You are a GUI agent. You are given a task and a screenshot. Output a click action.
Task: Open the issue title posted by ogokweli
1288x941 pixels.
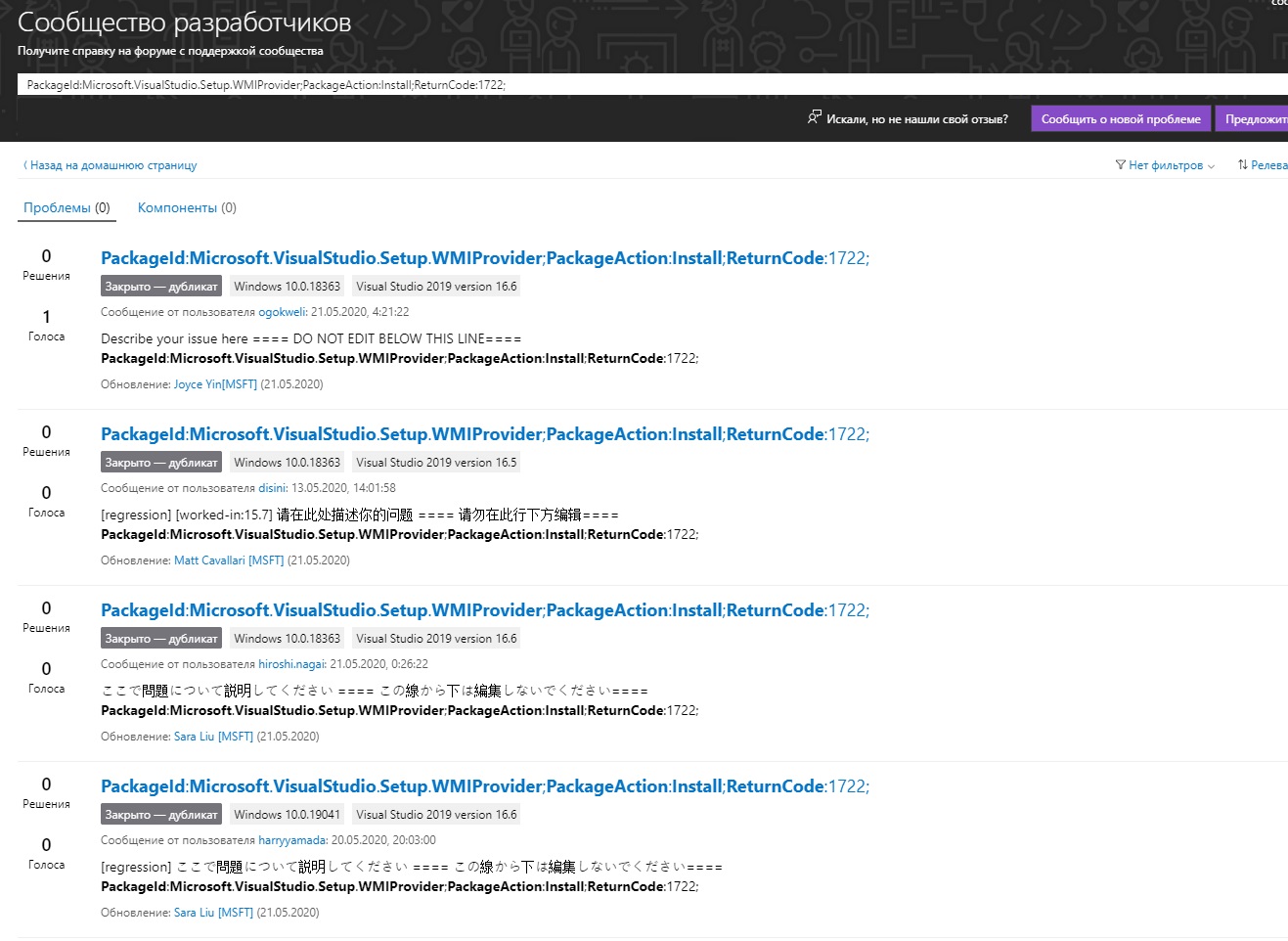pos(485,258)
